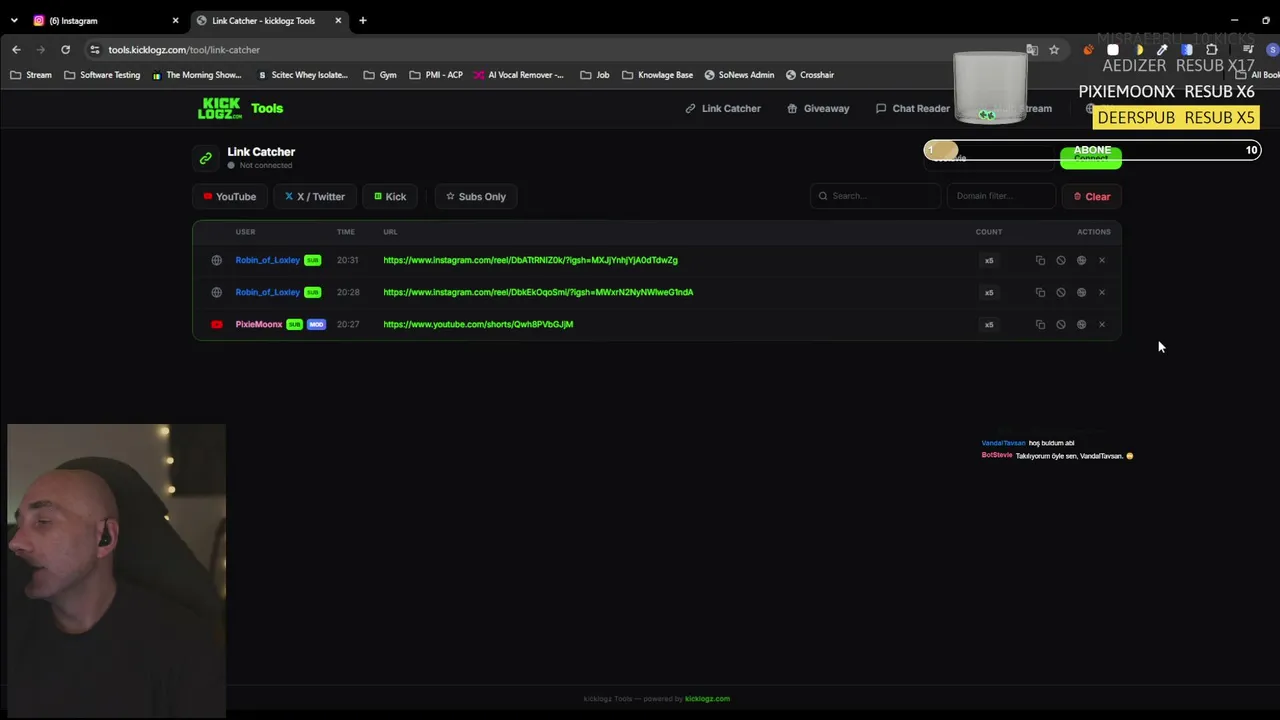Open PixieMoonx YouTube link via globe icon
Image resolution: width=1280 pixels, height=720 pixels.
(x=1081, y=324)
